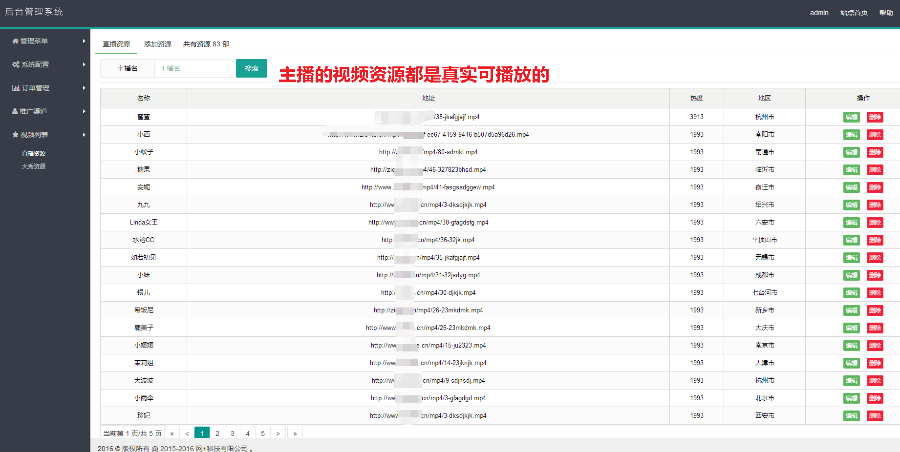
Task: Expand the 订单管理 sidebar arrow
Action: [x=84, y=87]
